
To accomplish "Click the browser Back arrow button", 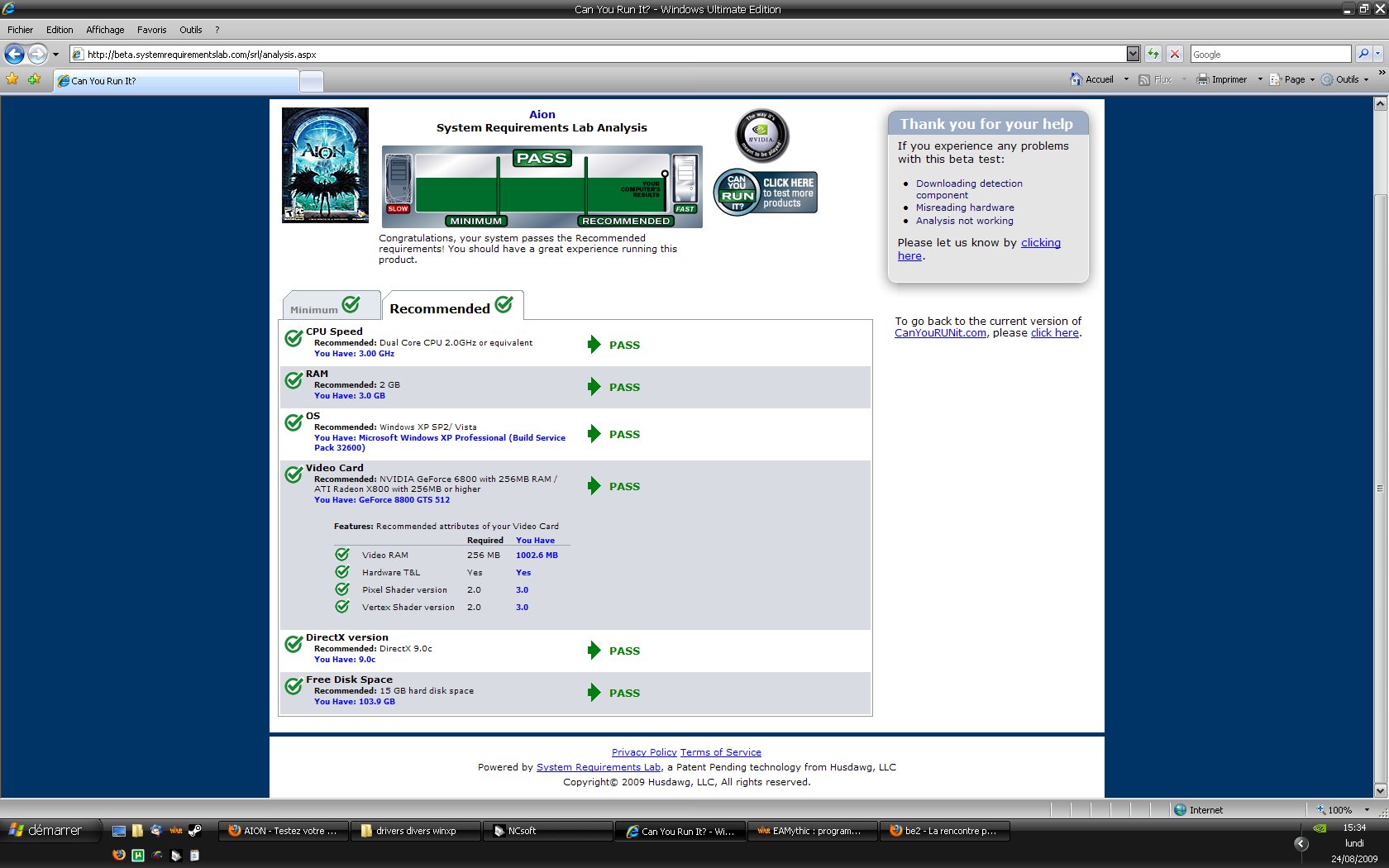I will [14, 55].
